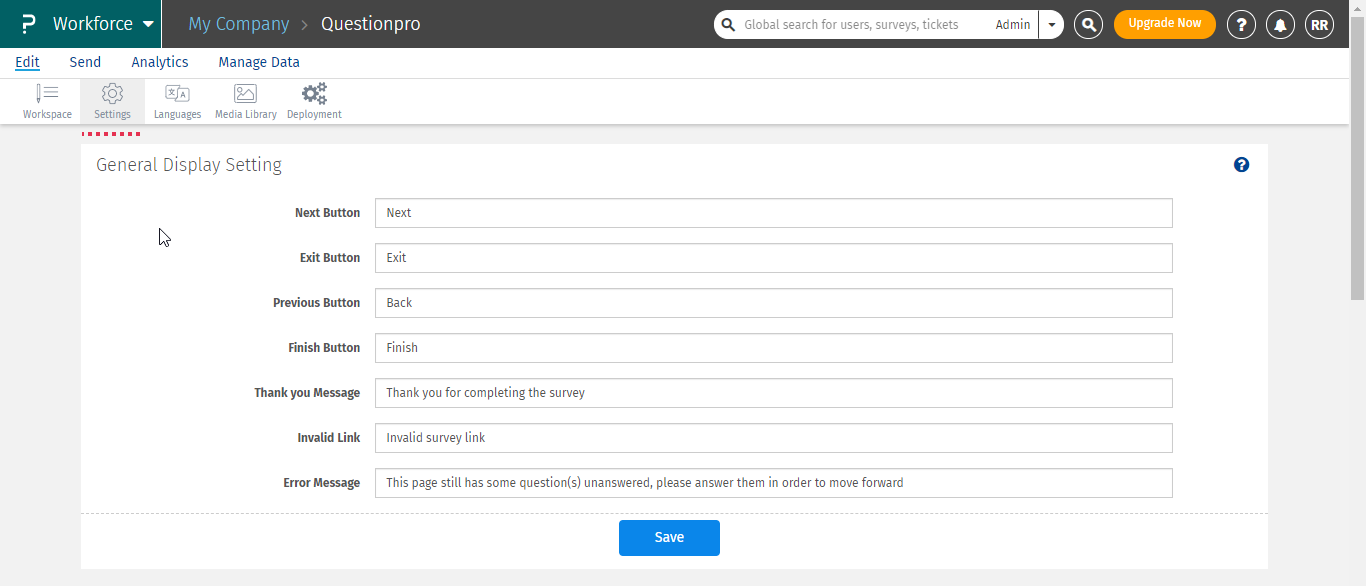Click the Thank you Message text field
Viewport: 1366px width, 586px height.
[x=773, y=393]
